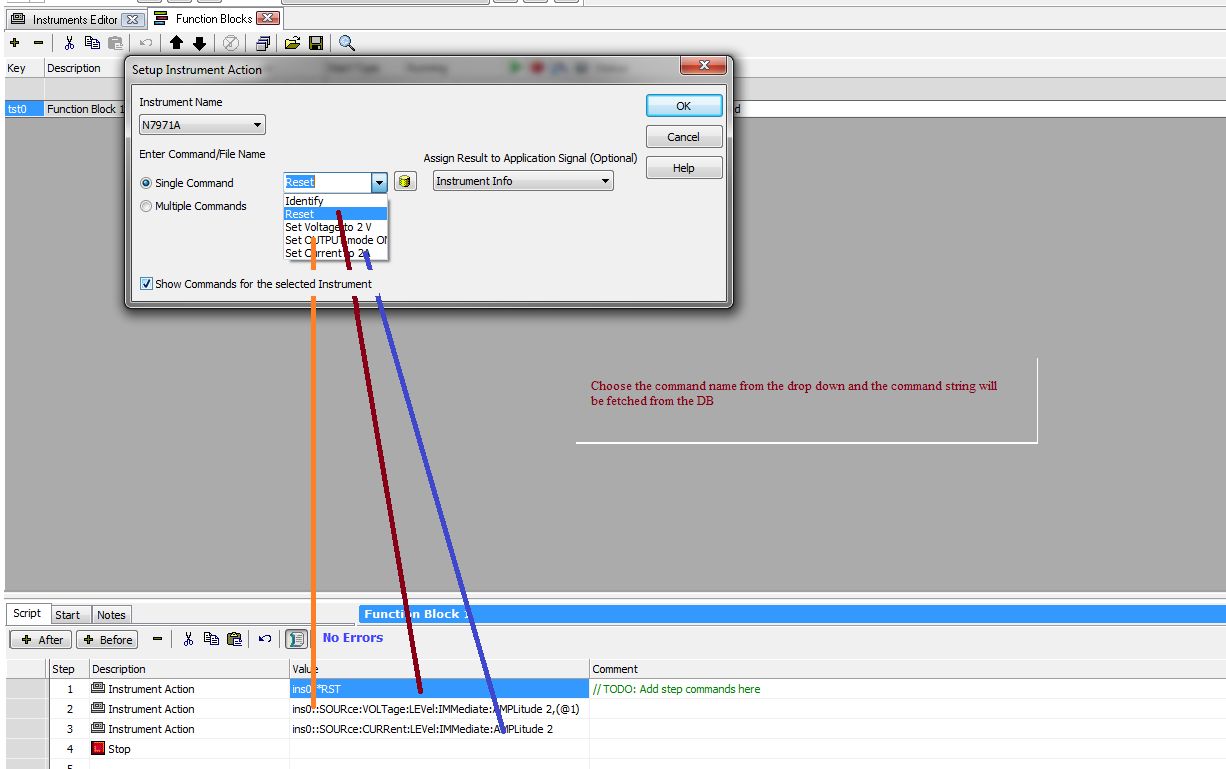Switch to the Instruments Editor tab

pyautogui.click(x=74, y=19)
